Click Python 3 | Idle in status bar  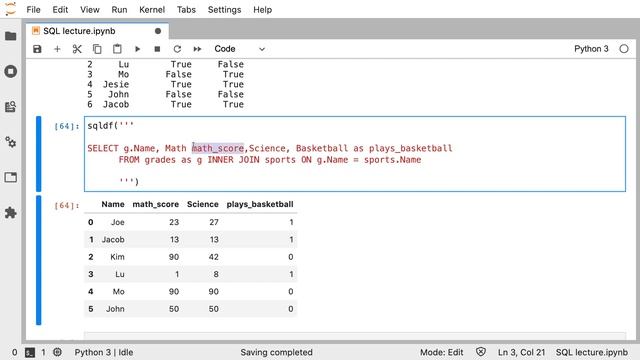coord(104,352)
